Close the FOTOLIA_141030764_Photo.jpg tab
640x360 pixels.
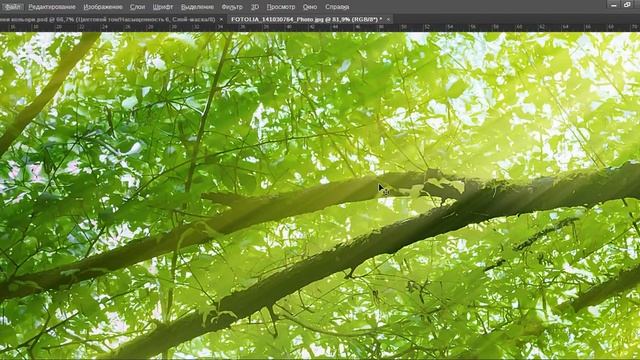click(388, 19)
